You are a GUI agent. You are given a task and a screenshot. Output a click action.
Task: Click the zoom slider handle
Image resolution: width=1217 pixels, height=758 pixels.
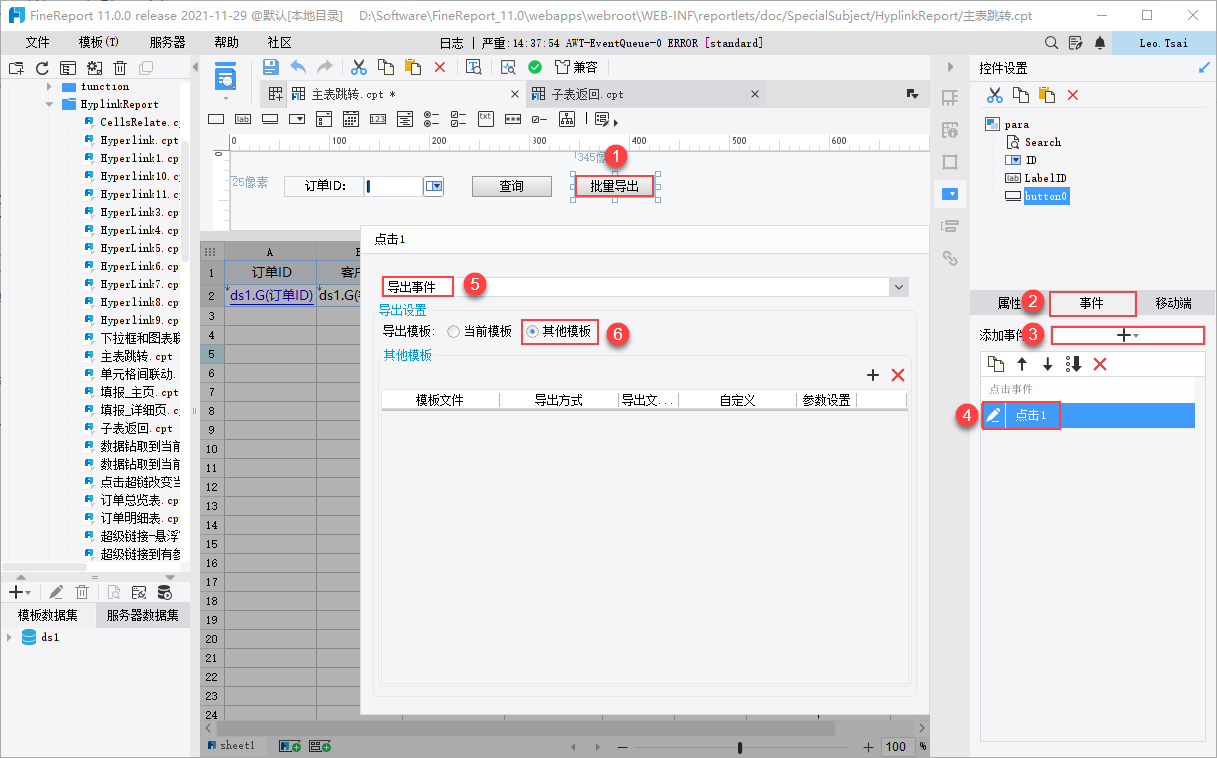coord(740,747)
